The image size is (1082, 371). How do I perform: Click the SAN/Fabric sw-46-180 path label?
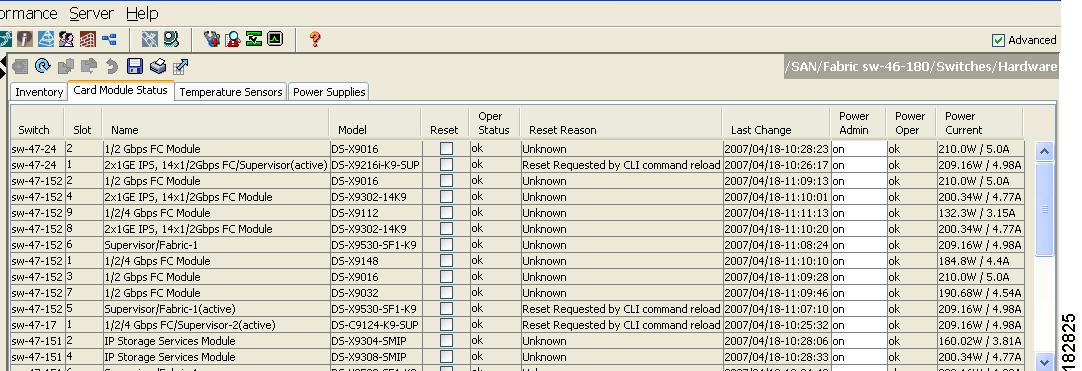tap(922, 67)
